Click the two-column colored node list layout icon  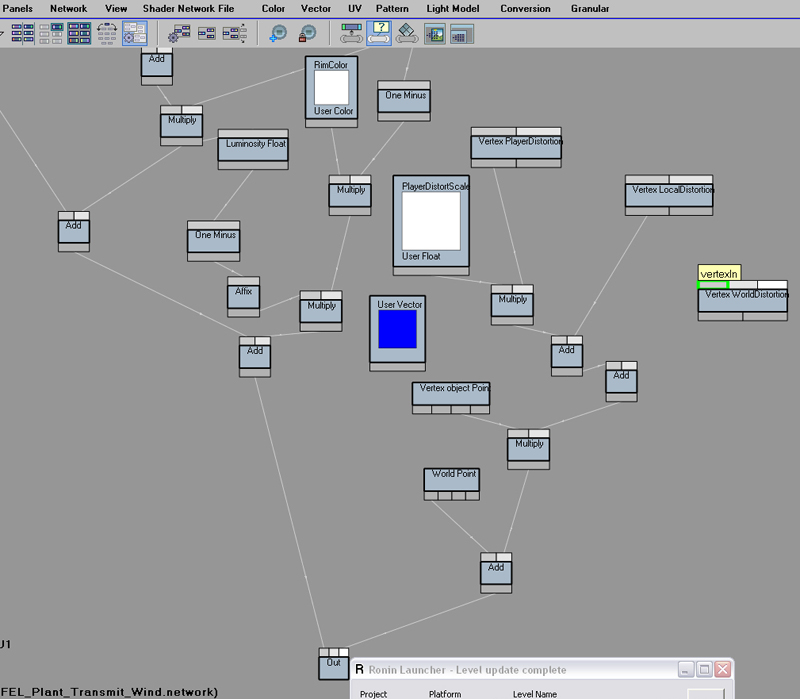23,33
